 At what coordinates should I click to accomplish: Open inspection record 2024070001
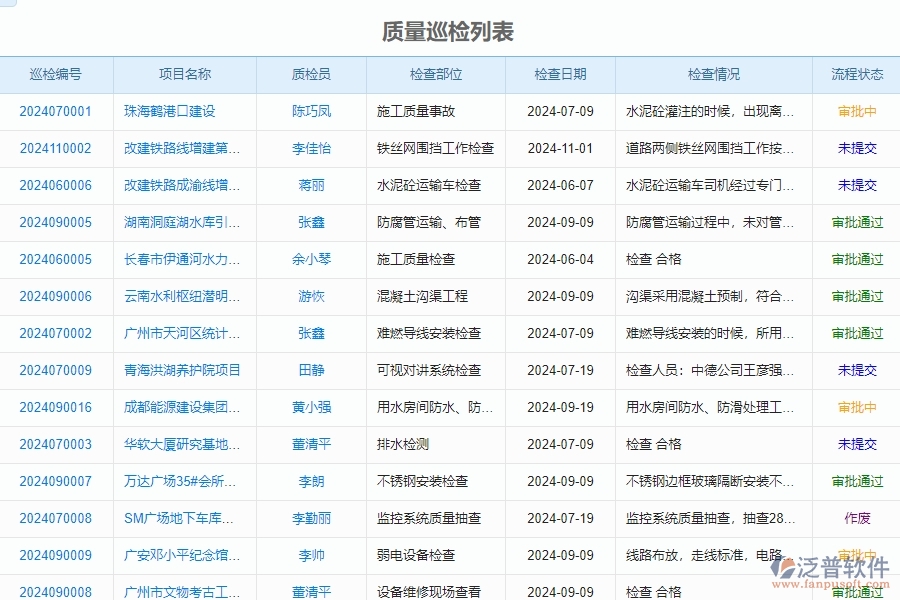pyautogui.click(x=52, y=112)
